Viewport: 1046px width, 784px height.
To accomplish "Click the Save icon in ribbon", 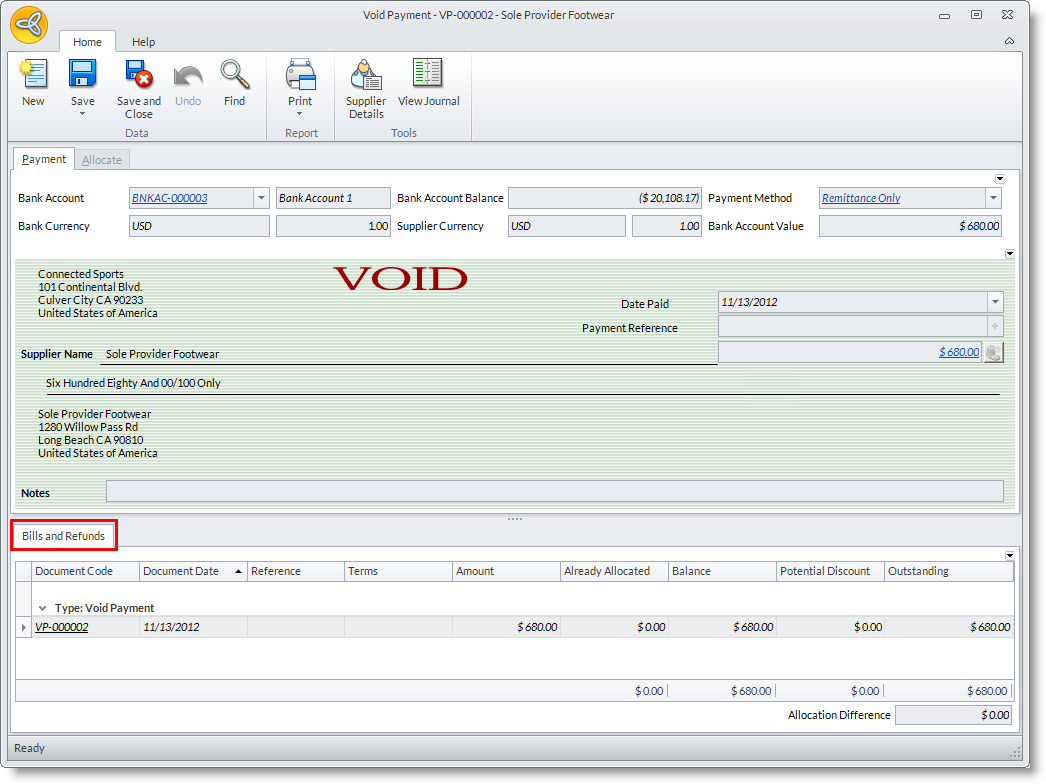I will click(82, 75).
